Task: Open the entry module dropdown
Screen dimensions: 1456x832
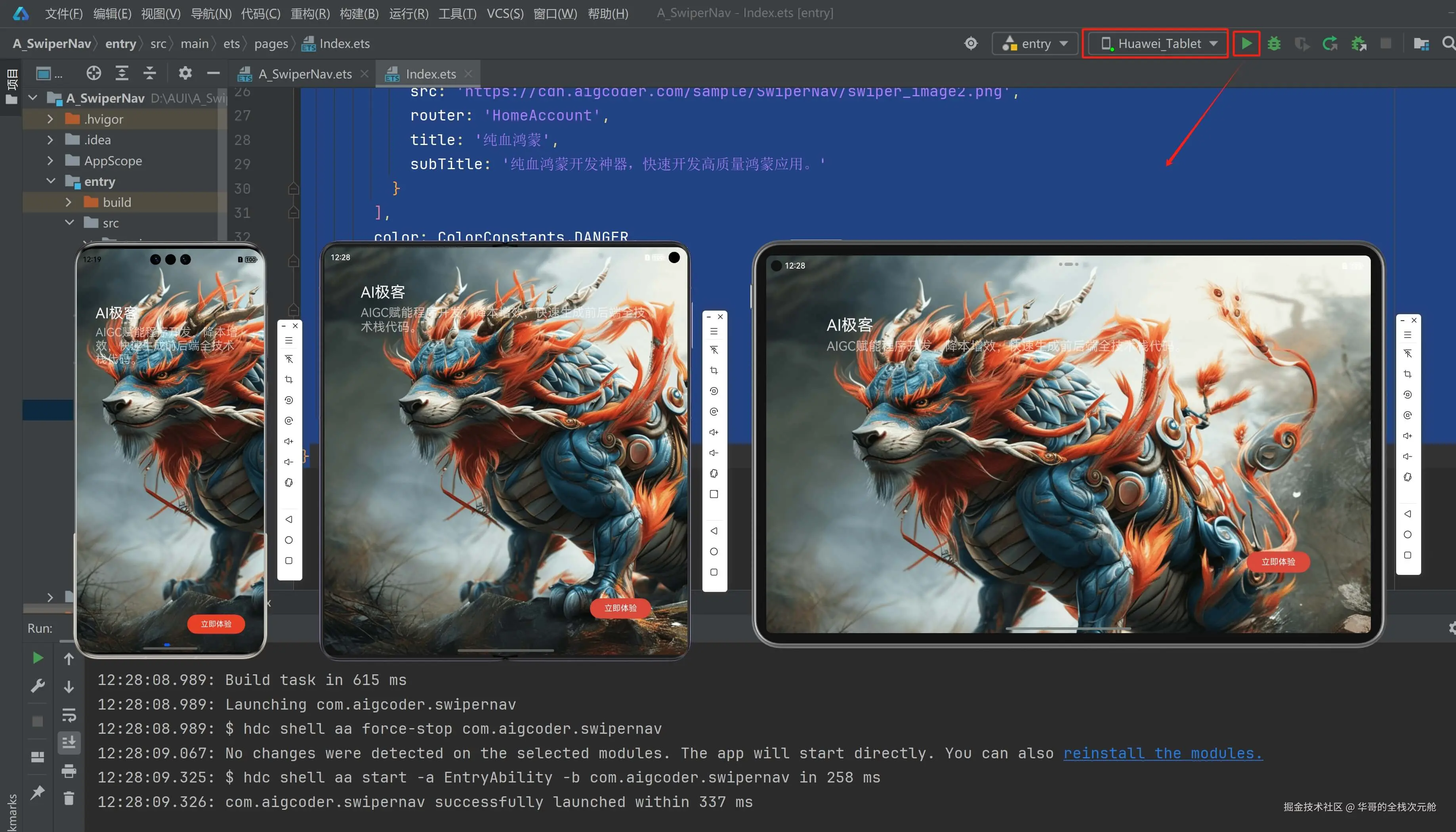Action: tap(1035, 44)
